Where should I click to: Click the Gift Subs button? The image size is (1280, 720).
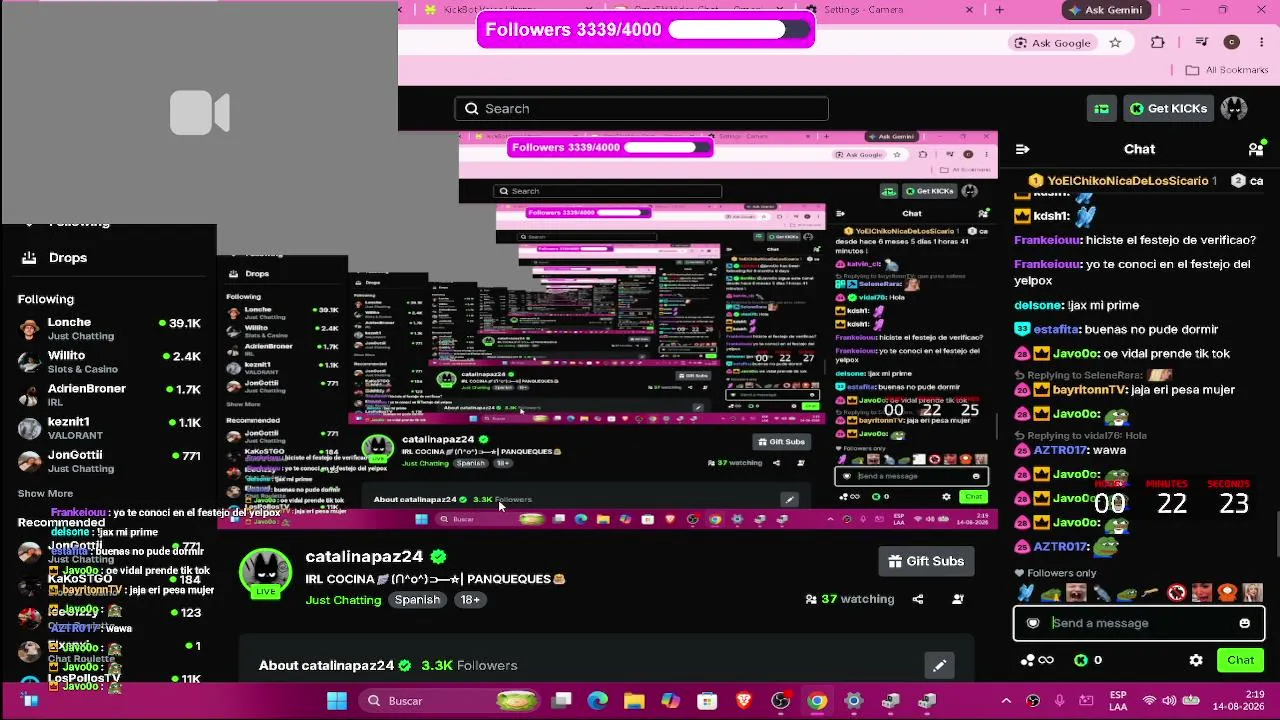(926, 561)
